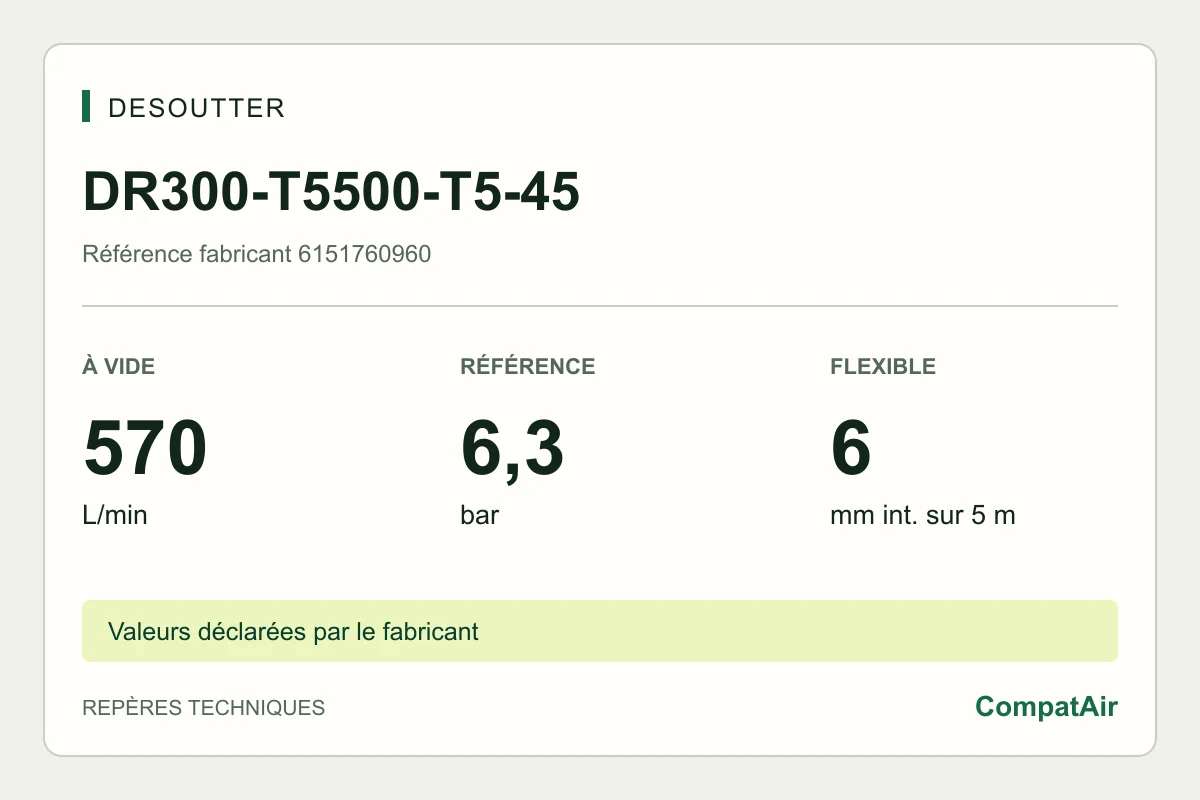The height and width of the screenshot is (800, 1200).
Task: Click the horizontal divider under the reference
Action: [x=600, y=306]
